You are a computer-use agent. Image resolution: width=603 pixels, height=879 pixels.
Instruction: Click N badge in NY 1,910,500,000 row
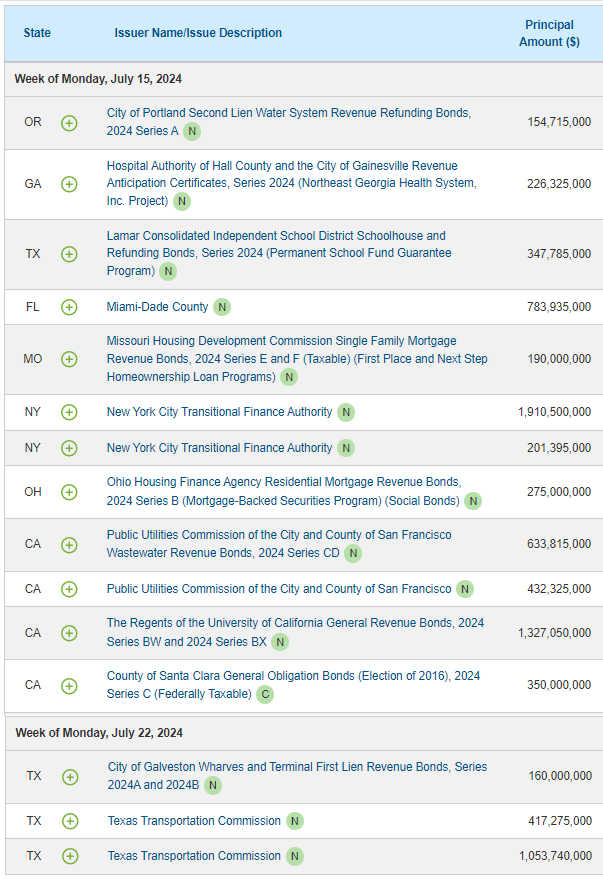pyautogui.click(x=346, y=413)
